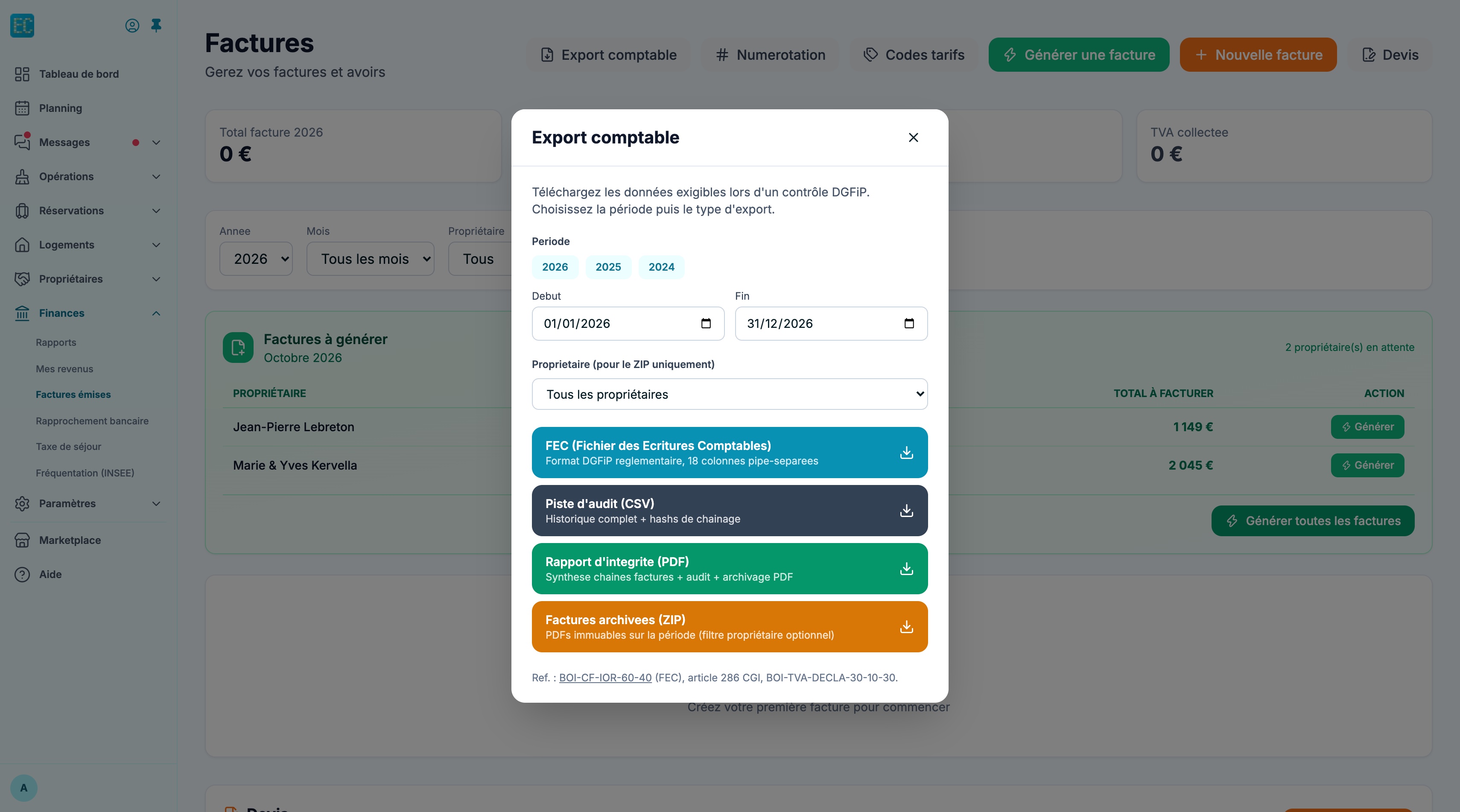Close the Export comptable dialog
Viewport: 1460px width, 812px height.
click(x=913, y=137)
